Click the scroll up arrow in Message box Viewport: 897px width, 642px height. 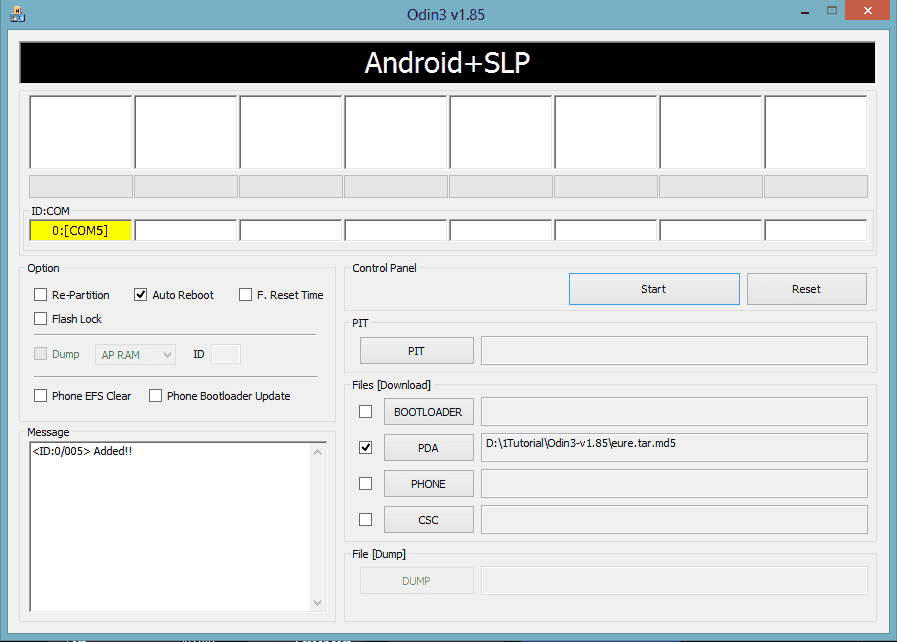point(318,452)
